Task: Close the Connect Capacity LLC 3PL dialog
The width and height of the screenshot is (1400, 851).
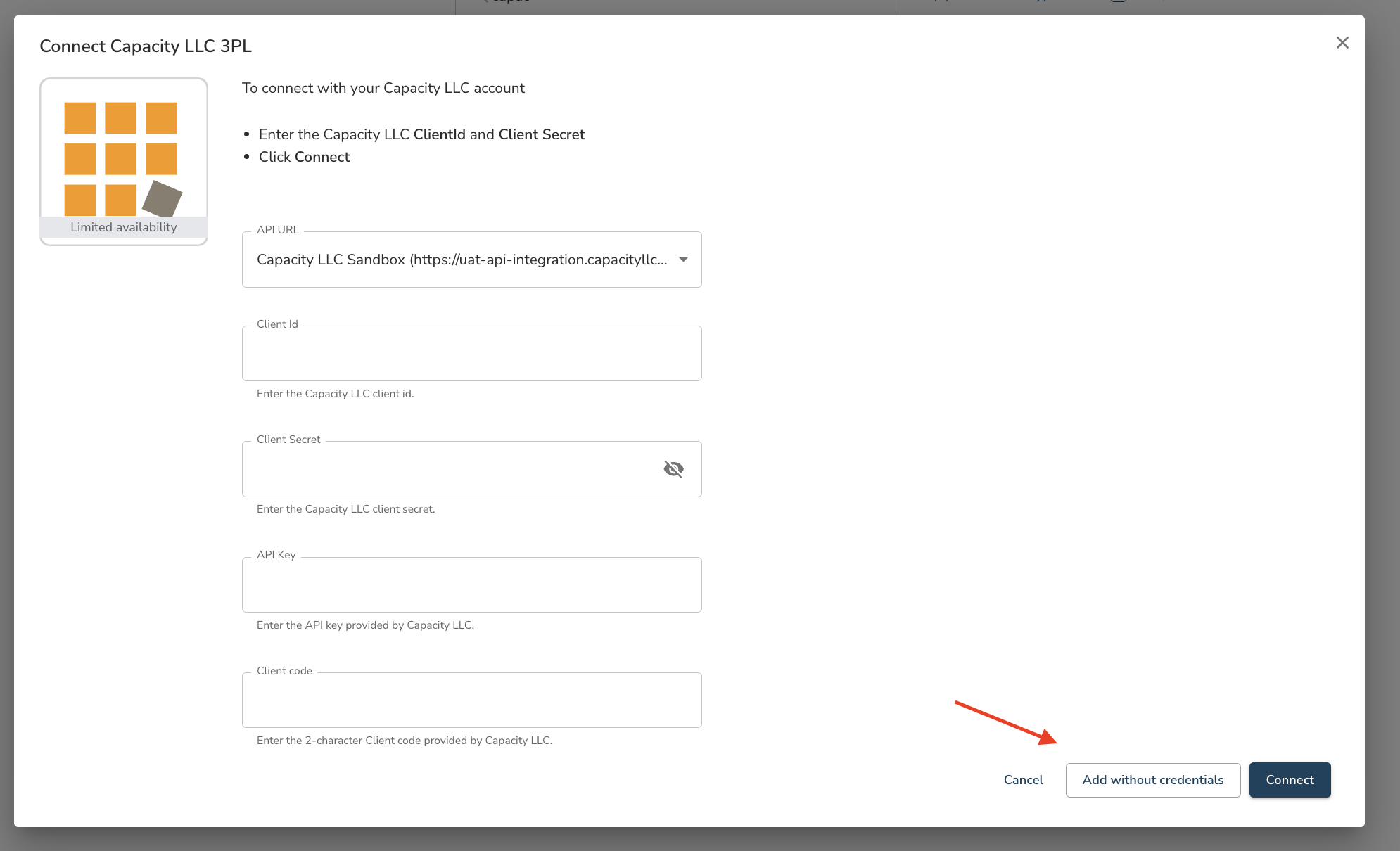Action: (x=1342, y=43)
